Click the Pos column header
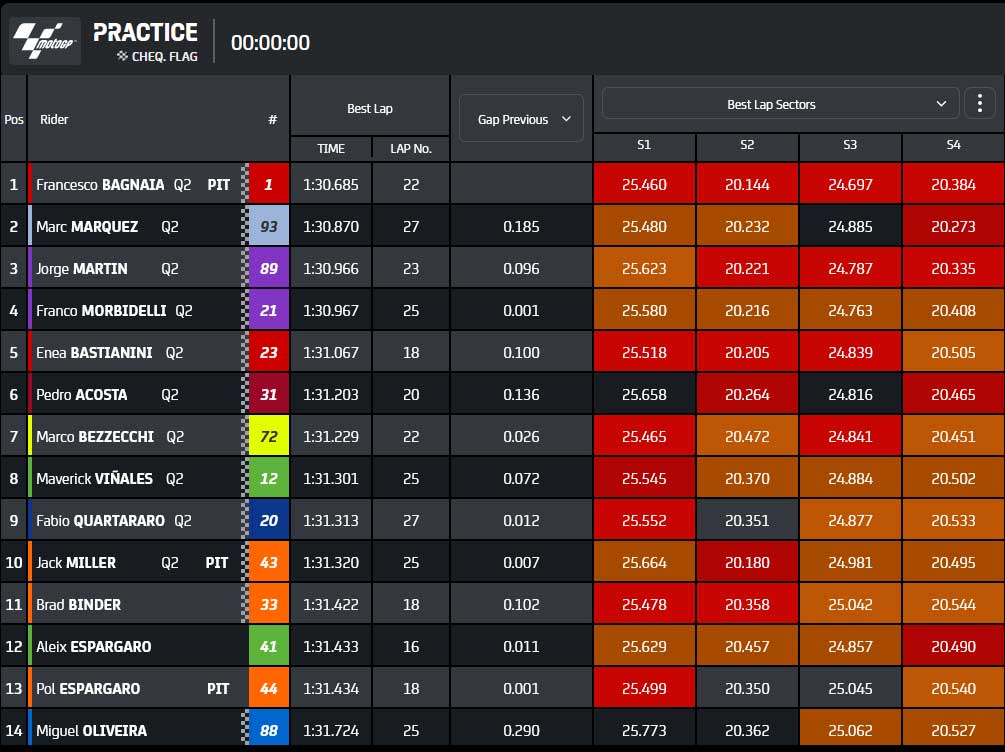Image resolution: width=1005 pixels, height=752 pixels. click(13, 119)
